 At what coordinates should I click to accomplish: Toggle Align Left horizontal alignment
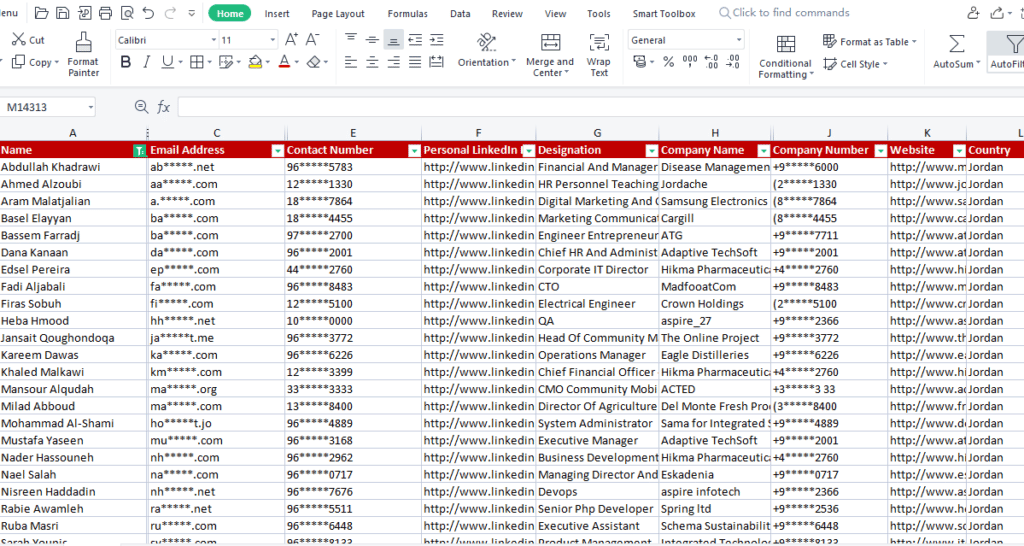pos(351,62)
